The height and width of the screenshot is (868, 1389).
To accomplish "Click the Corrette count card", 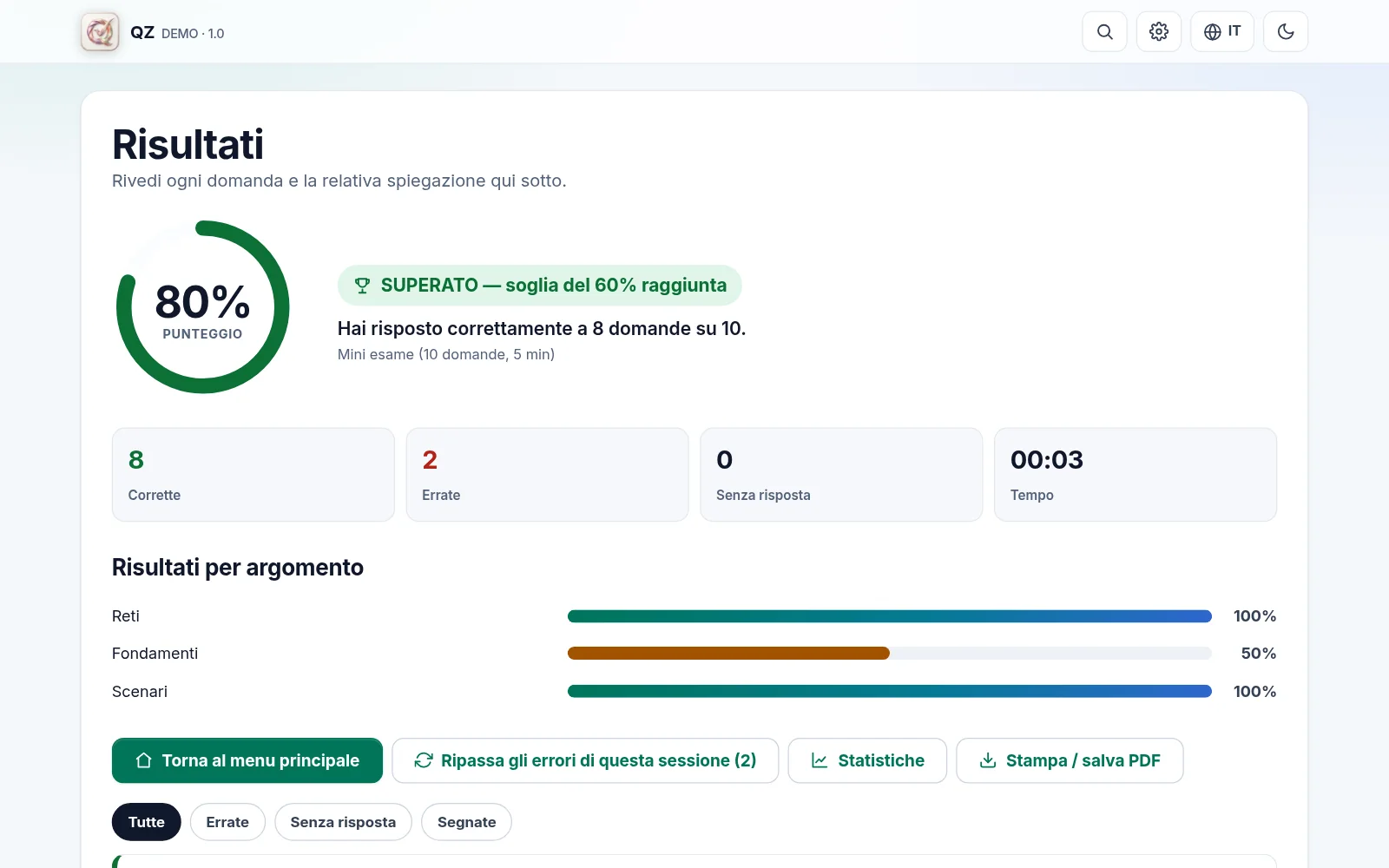I will click(x=253, y=475).
